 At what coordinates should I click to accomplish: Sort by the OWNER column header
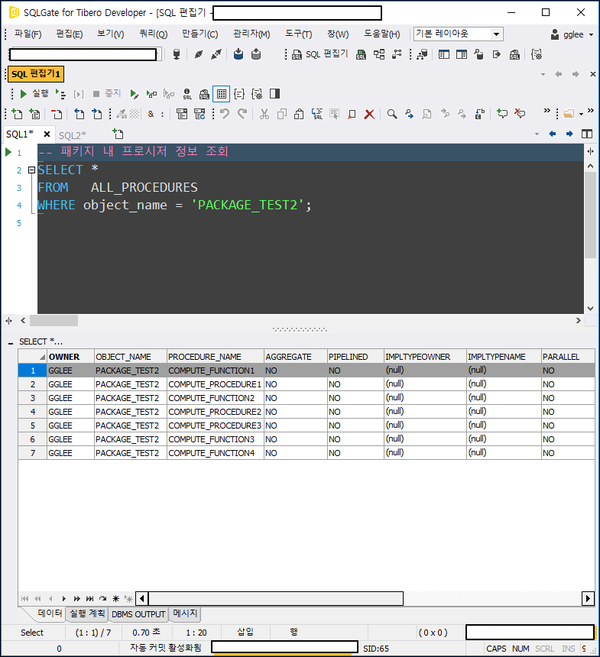click(x=70, y=357)
